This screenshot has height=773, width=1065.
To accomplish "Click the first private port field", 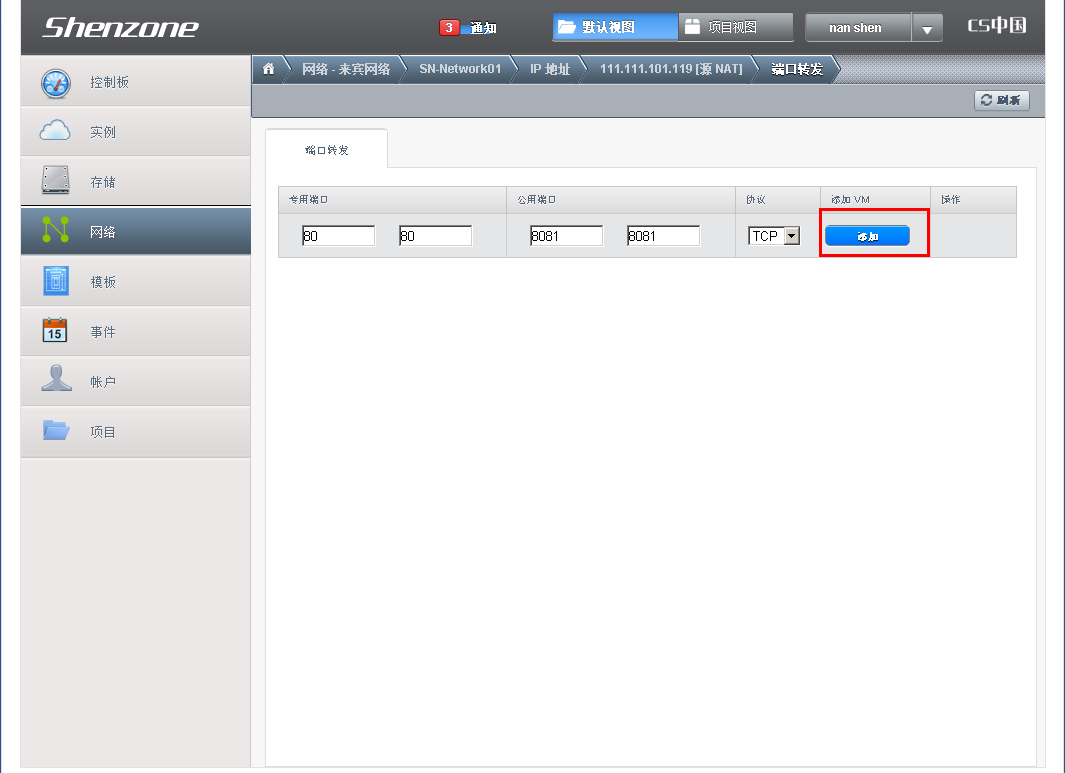I will (x=338, y=236).
